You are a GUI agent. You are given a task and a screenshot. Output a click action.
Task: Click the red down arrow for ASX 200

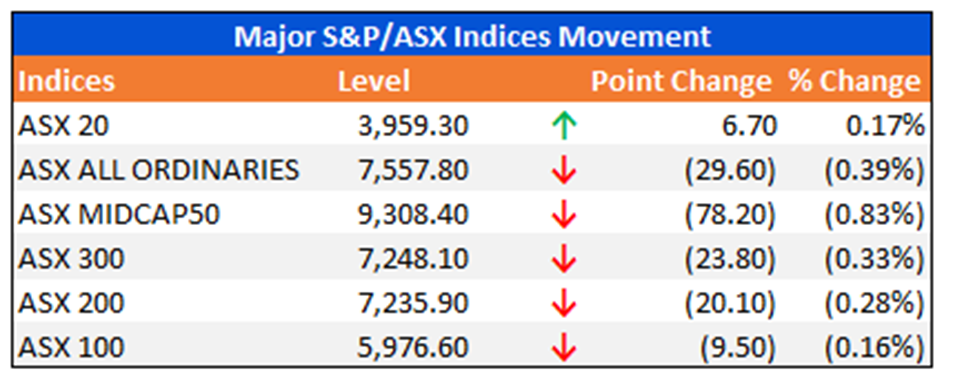coord(564,304)
